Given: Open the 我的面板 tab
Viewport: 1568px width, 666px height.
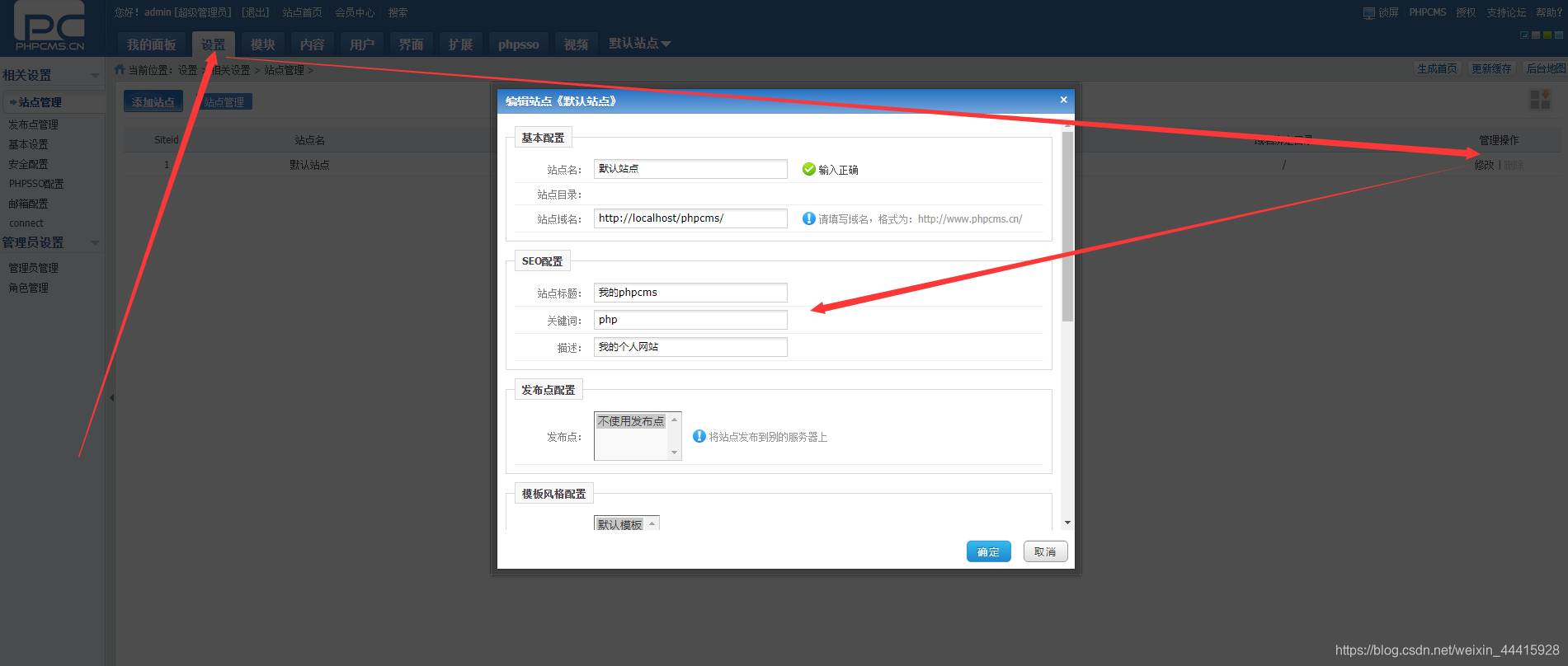Looking at the screenshot, I should (x=152, y=45).
